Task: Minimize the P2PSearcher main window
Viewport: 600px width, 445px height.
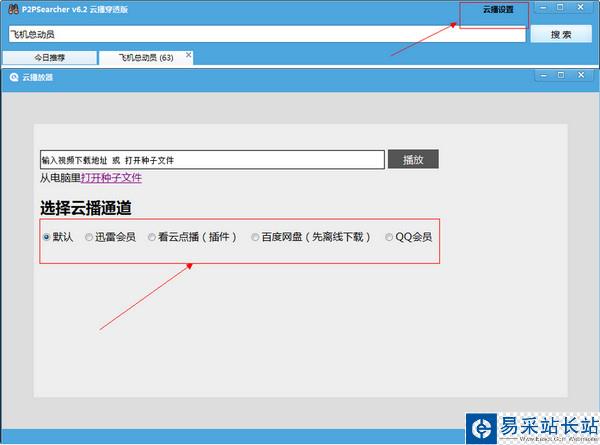Action: (x=543, y=8)
